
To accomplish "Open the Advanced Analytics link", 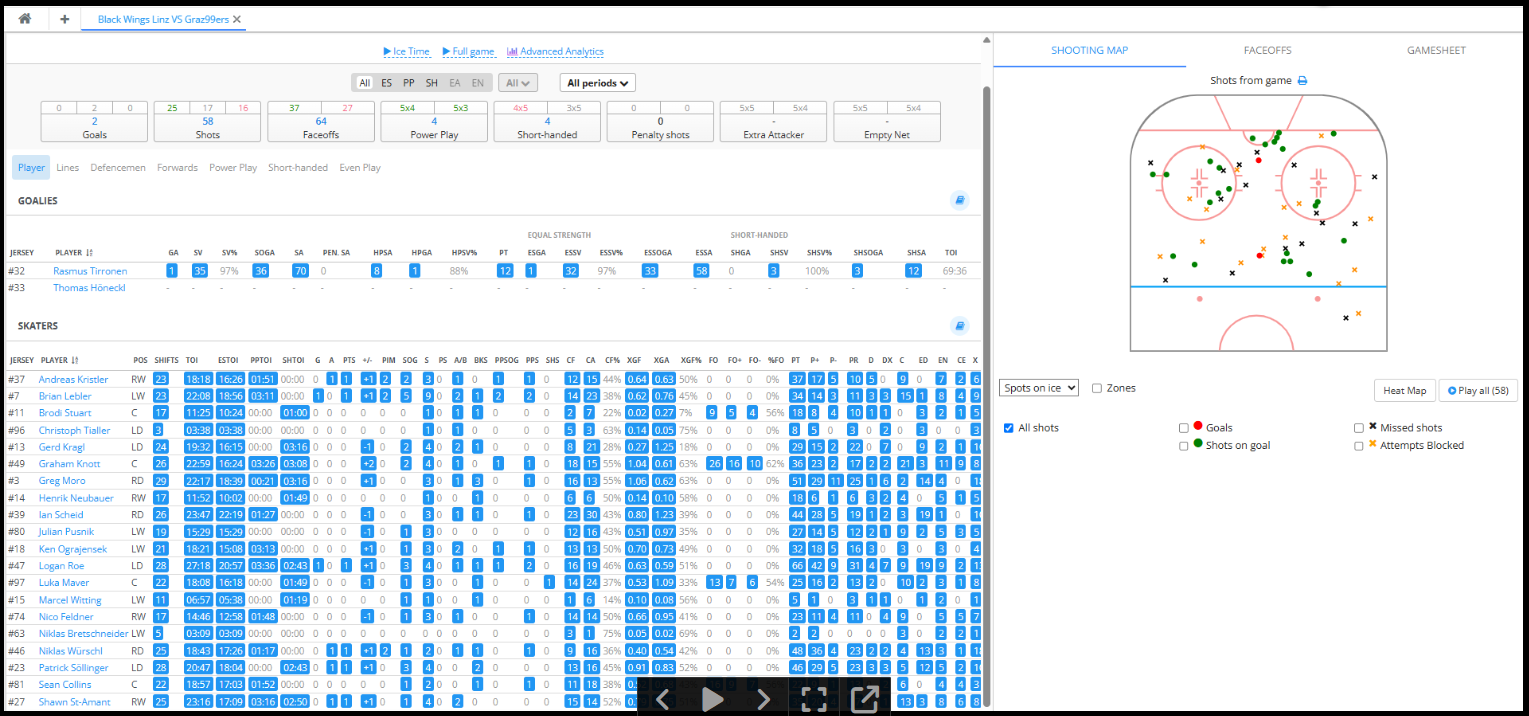I will (555, 52).
